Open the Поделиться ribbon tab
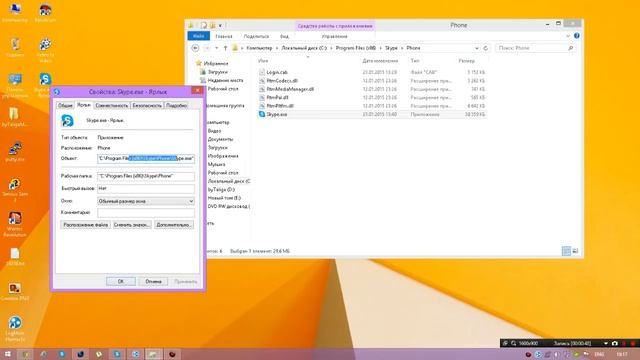The width and height of the screenshot is (640, 360). pyautogui.click(x=256, y=36)
